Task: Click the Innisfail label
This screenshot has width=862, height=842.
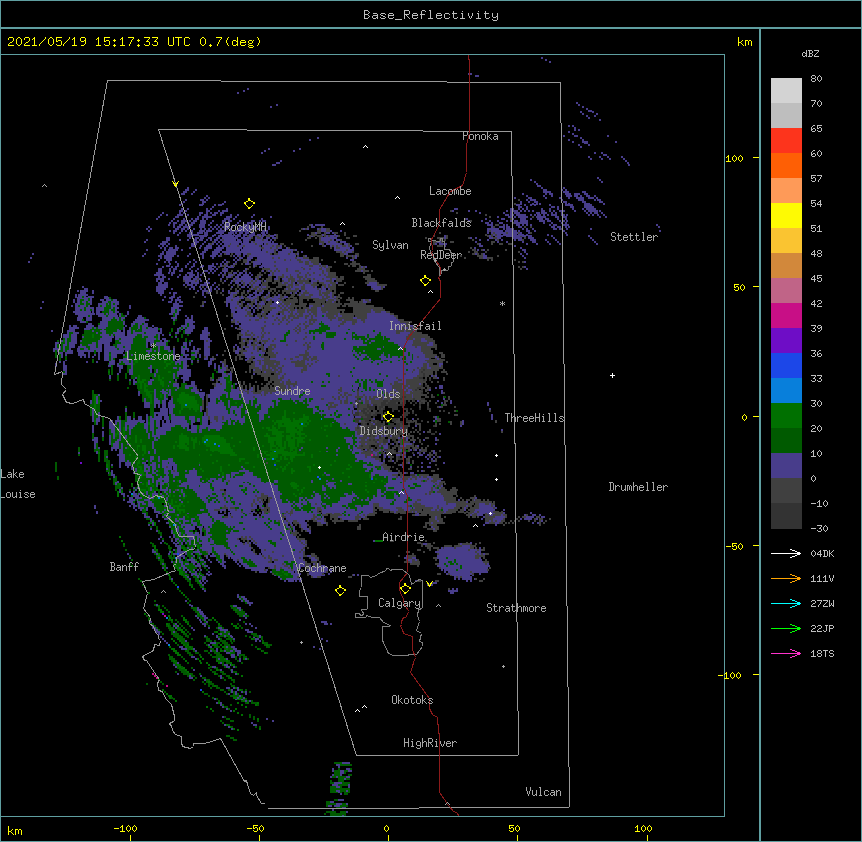Action: pos(415,326)
